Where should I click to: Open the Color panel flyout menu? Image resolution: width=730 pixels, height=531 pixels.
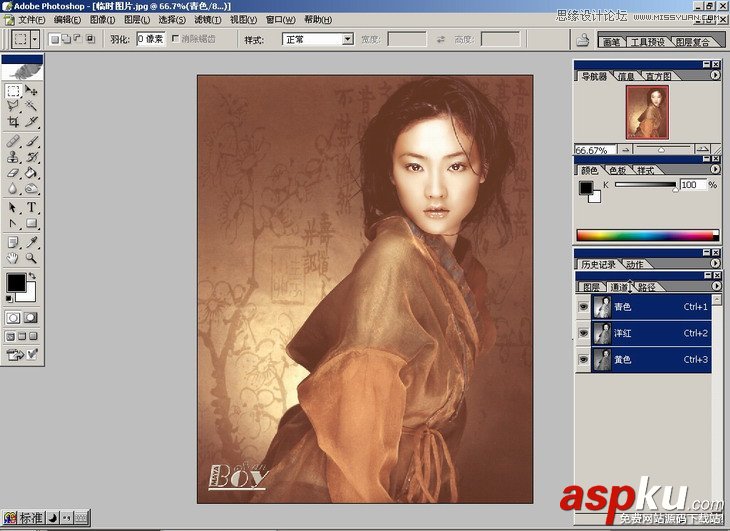[715, 169]
